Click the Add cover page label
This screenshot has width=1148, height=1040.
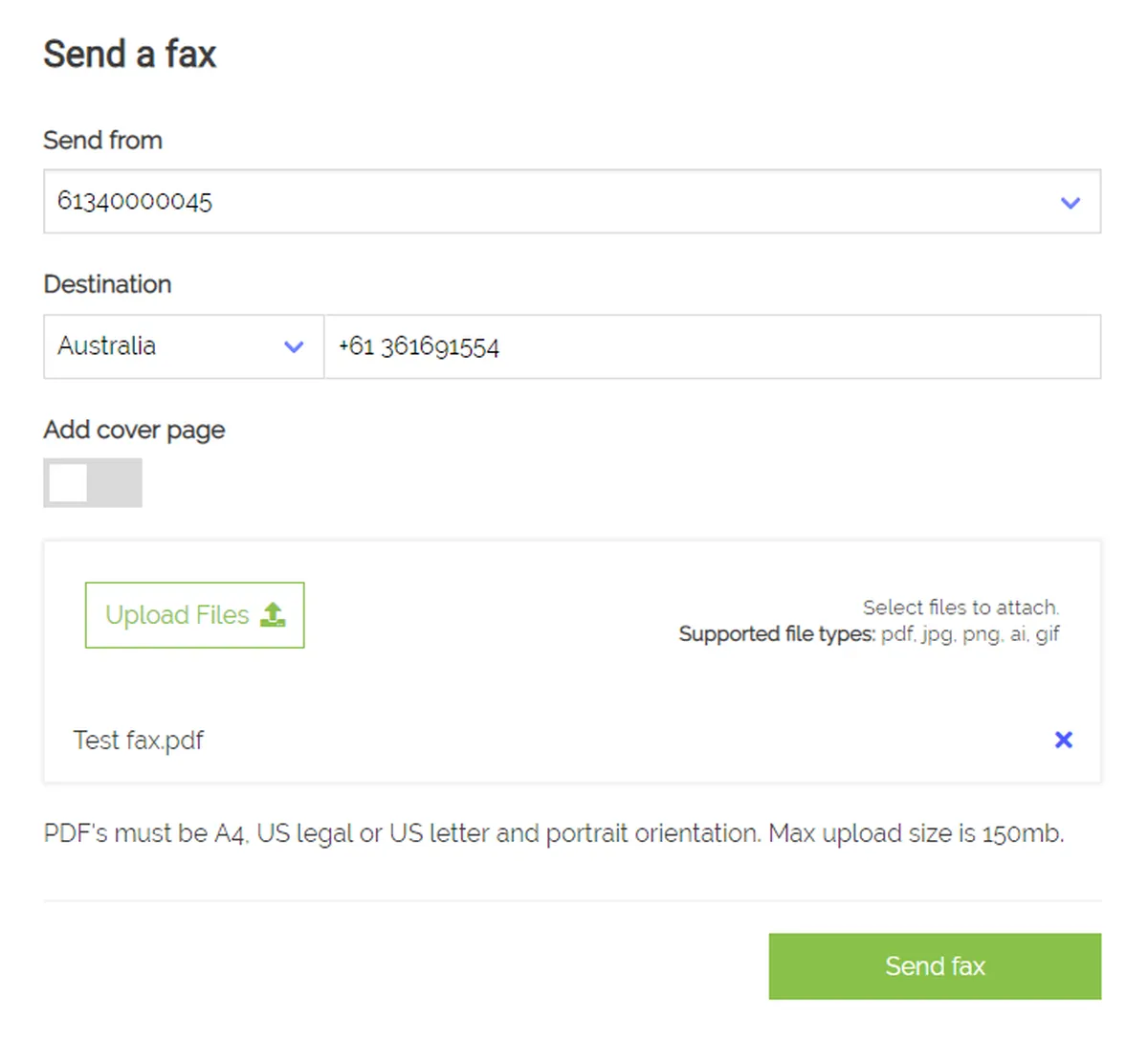click(134, 430)
